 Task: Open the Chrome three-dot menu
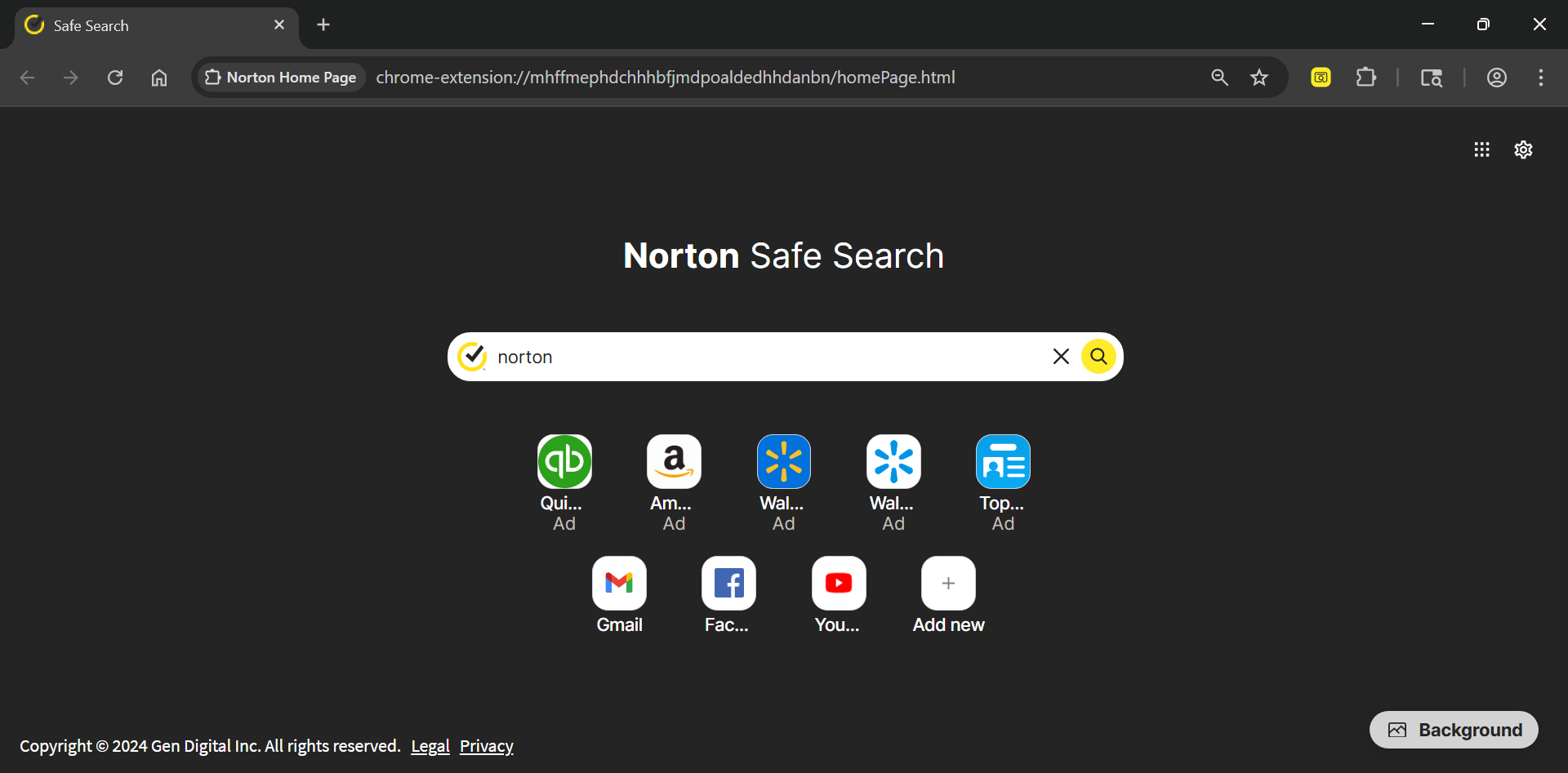tap(1541, 78)
